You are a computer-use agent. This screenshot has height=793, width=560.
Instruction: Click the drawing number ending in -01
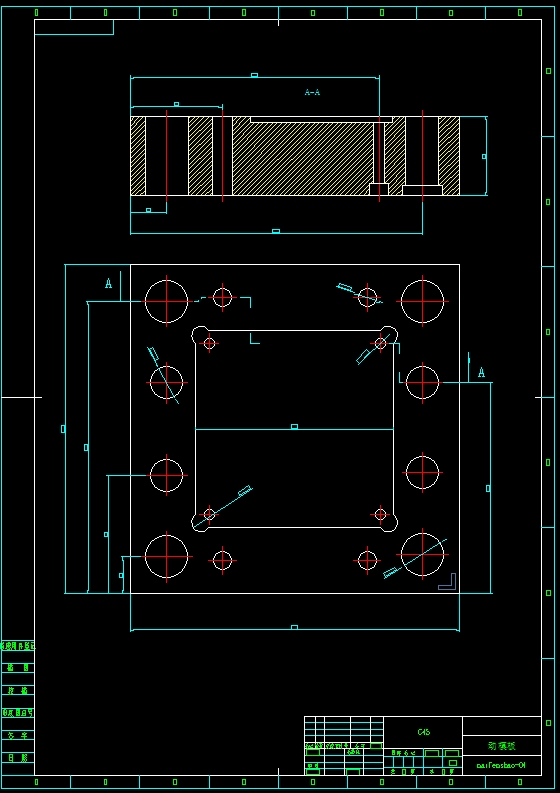pyautogui.click(x=501, y=765)
